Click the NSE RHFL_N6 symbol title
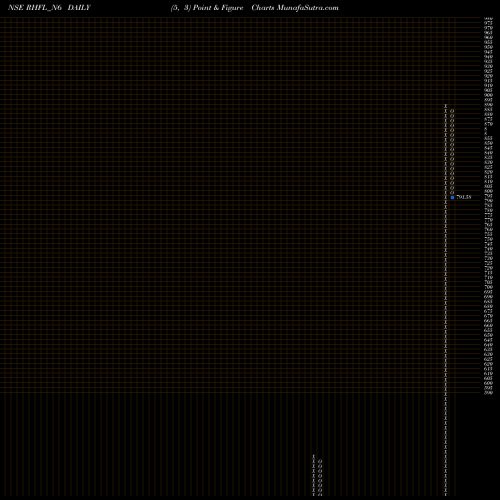500x500 pixels. pyautogui.click(x=35, y=8)
